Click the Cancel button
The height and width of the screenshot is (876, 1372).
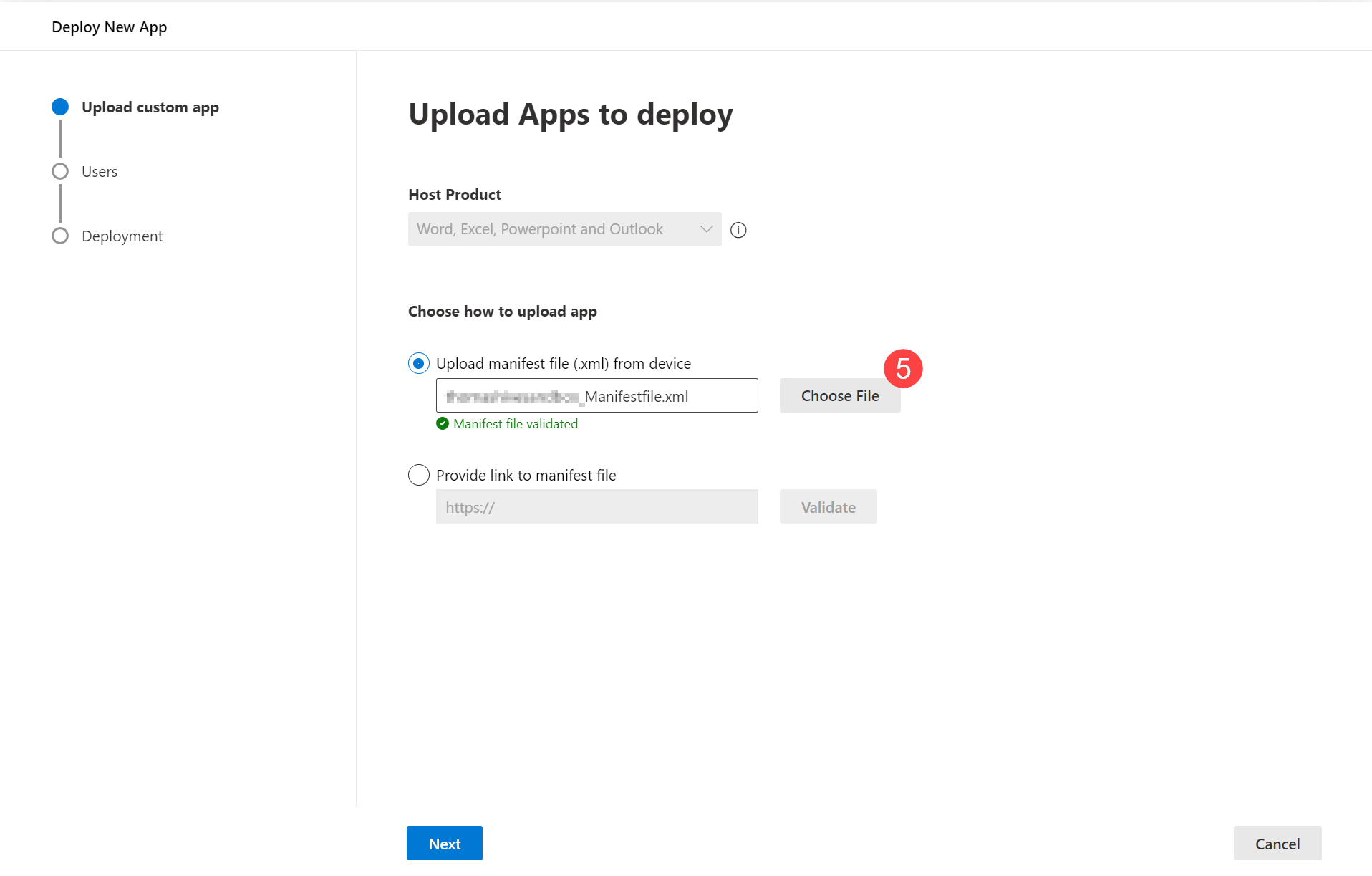click(1277, 843)
